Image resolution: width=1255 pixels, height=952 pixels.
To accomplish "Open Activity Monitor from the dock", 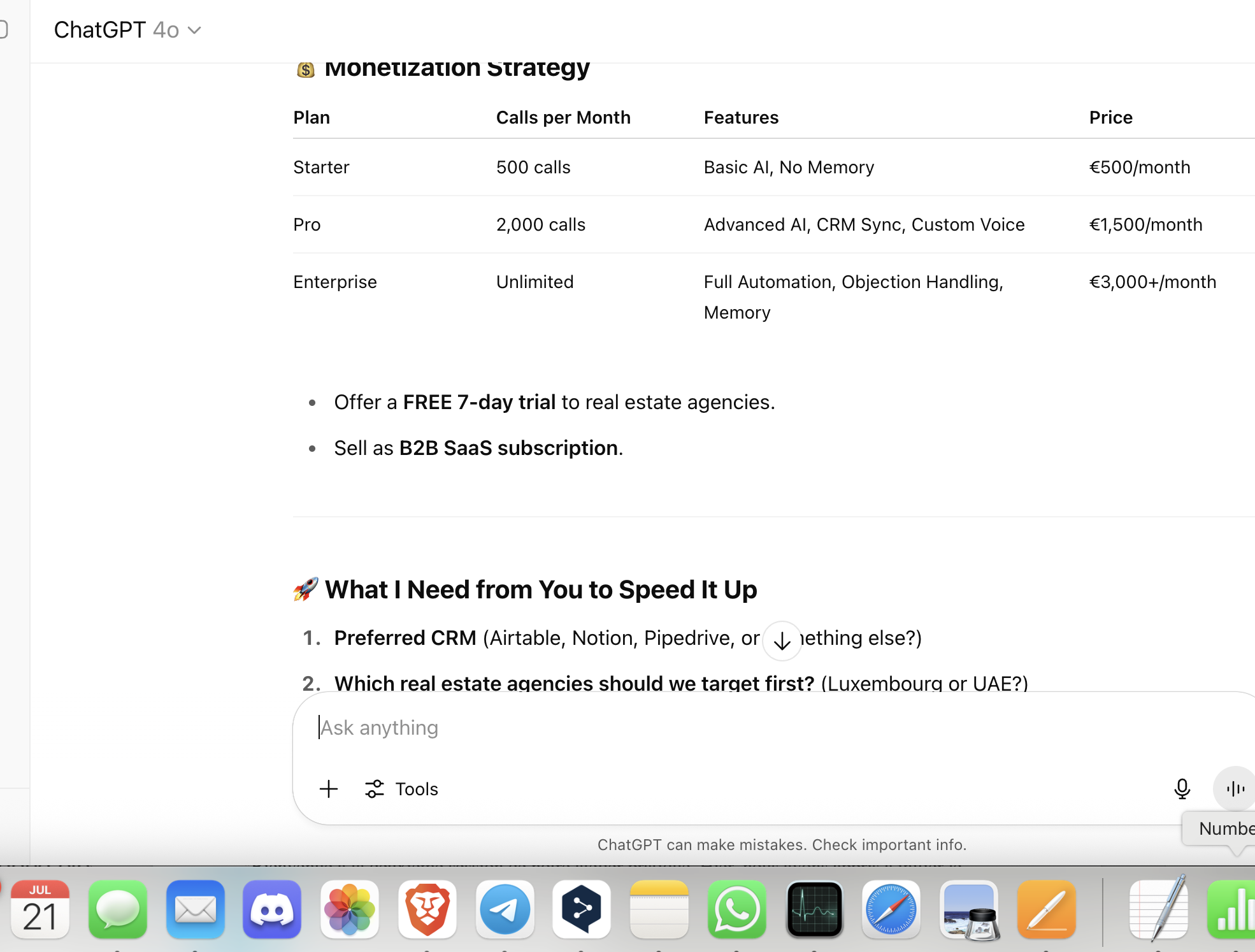I will click(815, 909).
